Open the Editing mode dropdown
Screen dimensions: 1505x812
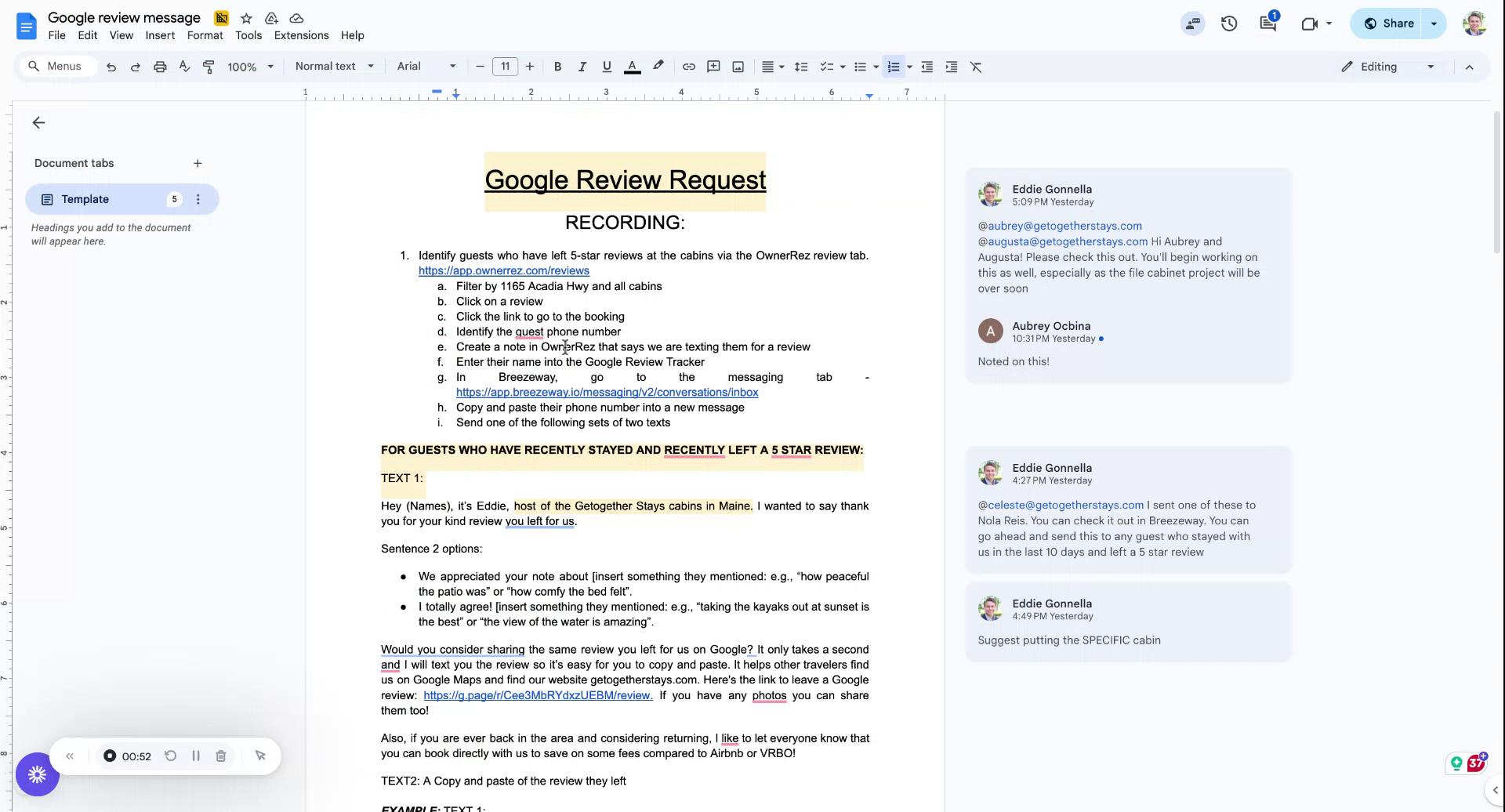coord(1387,67)
